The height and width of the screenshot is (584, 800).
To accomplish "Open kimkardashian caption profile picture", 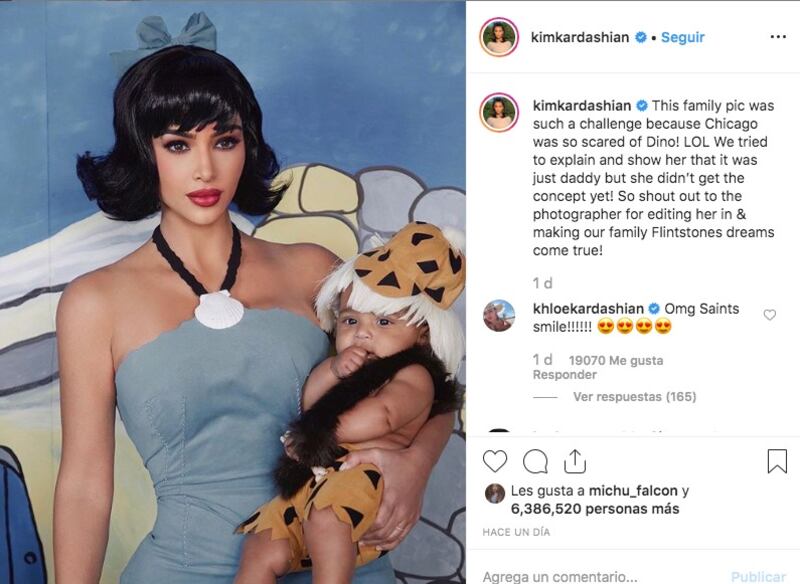I will tap(499, 112).
